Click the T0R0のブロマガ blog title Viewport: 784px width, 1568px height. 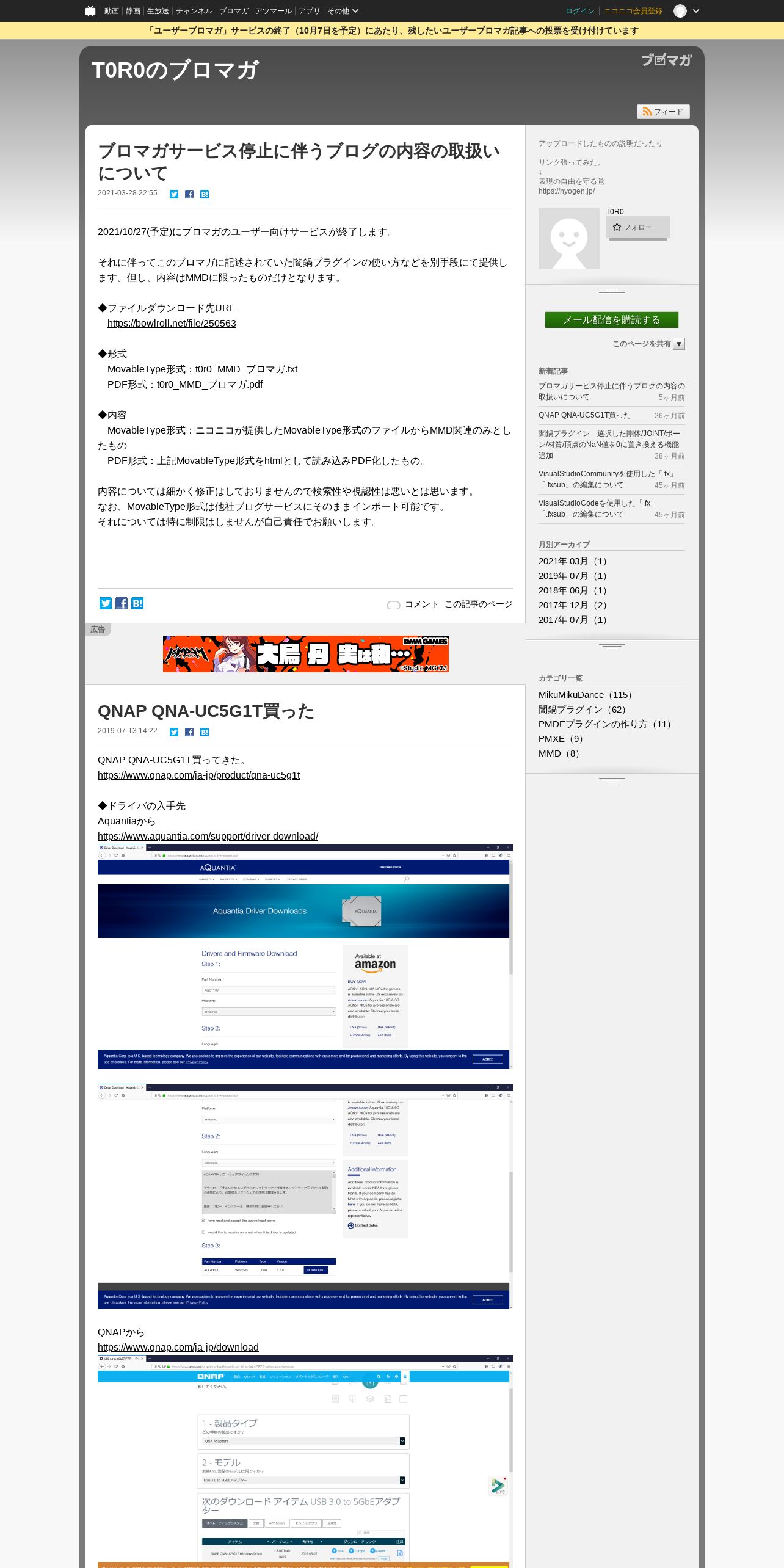click(x=175, y=70)
